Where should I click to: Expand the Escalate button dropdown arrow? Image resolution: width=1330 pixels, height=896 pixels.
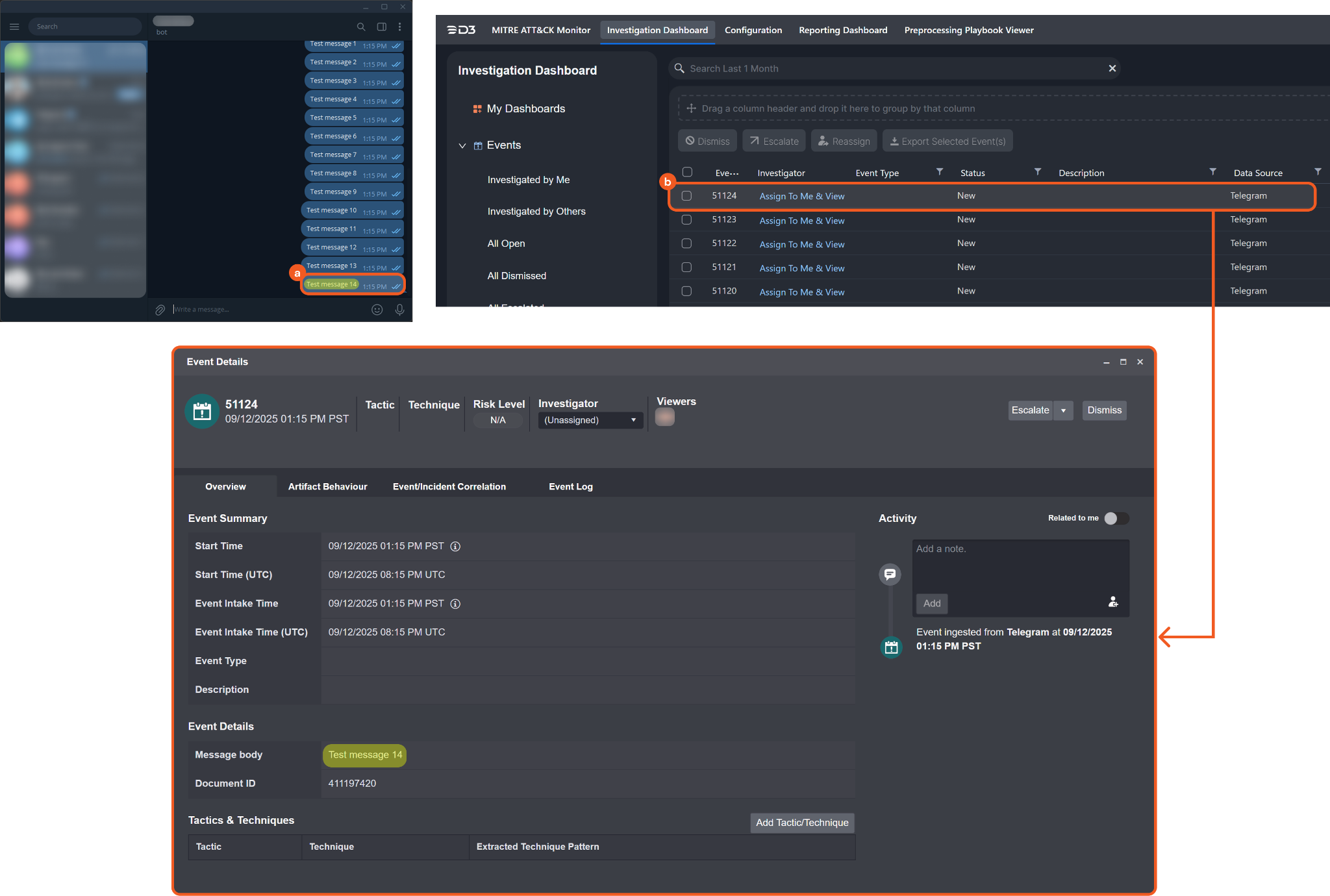coord(1063,410)
